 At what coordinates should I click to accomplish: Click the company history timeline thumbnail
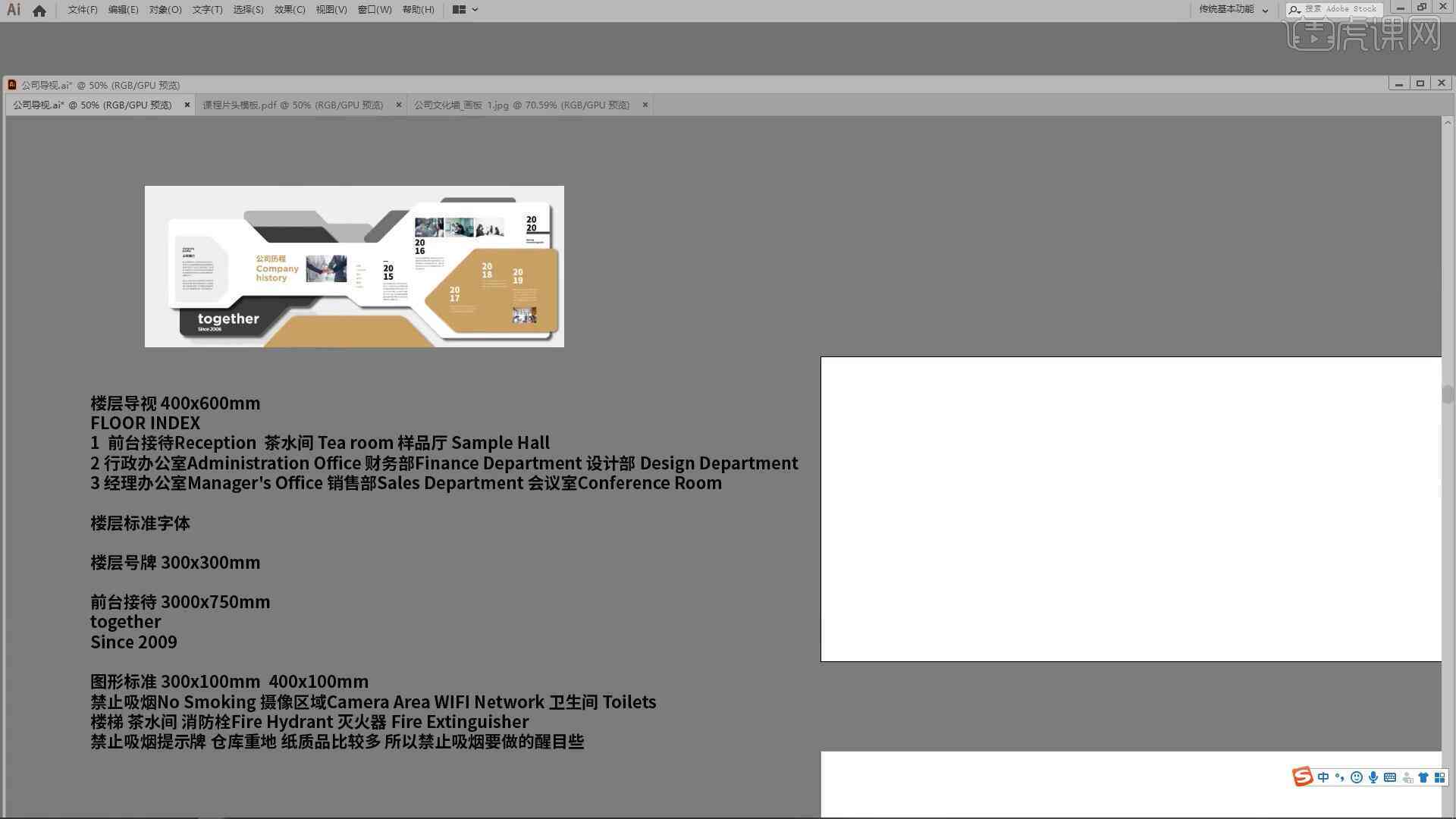point(354,266)
